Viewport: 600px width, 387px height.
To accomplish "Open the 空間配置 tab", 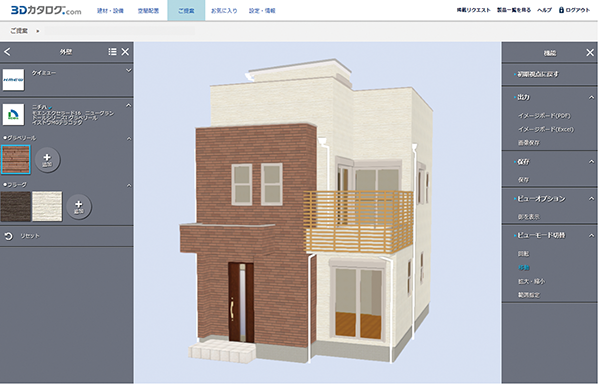I will [148, 11].
